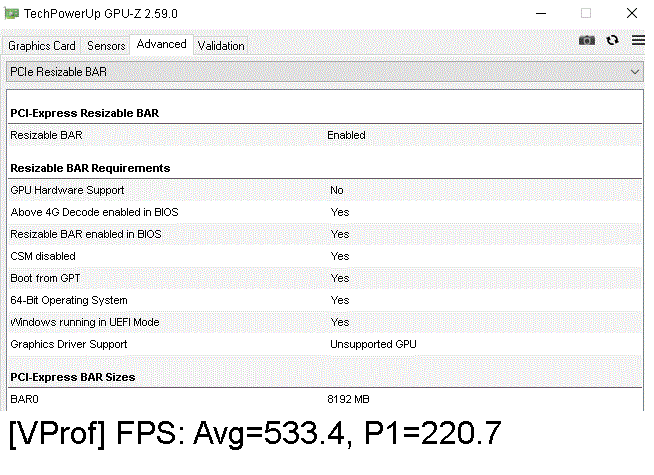Take a screenshot with the camera icon

click(587, 40)
